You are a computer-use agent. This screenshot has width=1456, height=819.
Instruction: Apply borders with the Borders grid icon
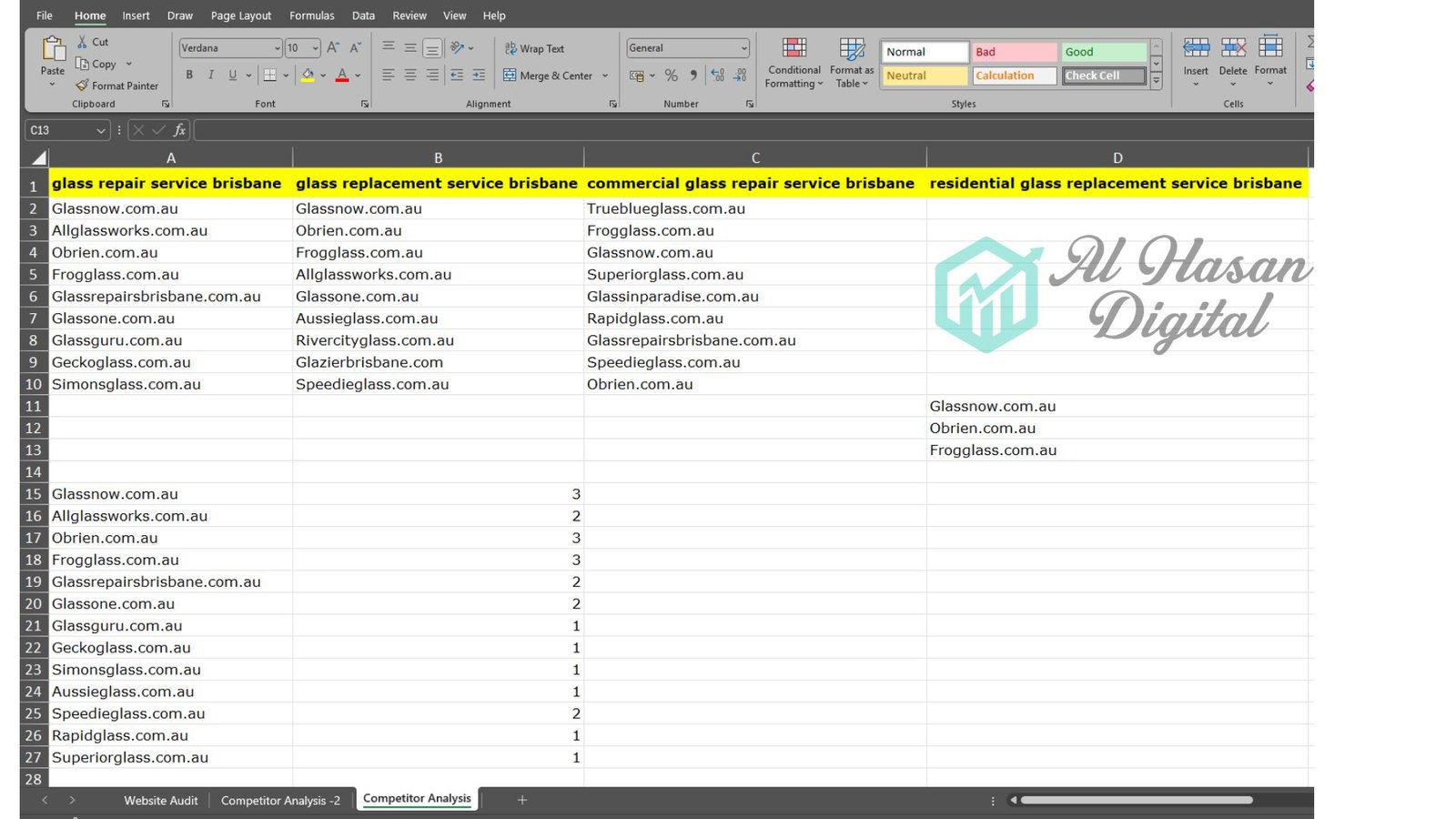click(x=270, y=75)
